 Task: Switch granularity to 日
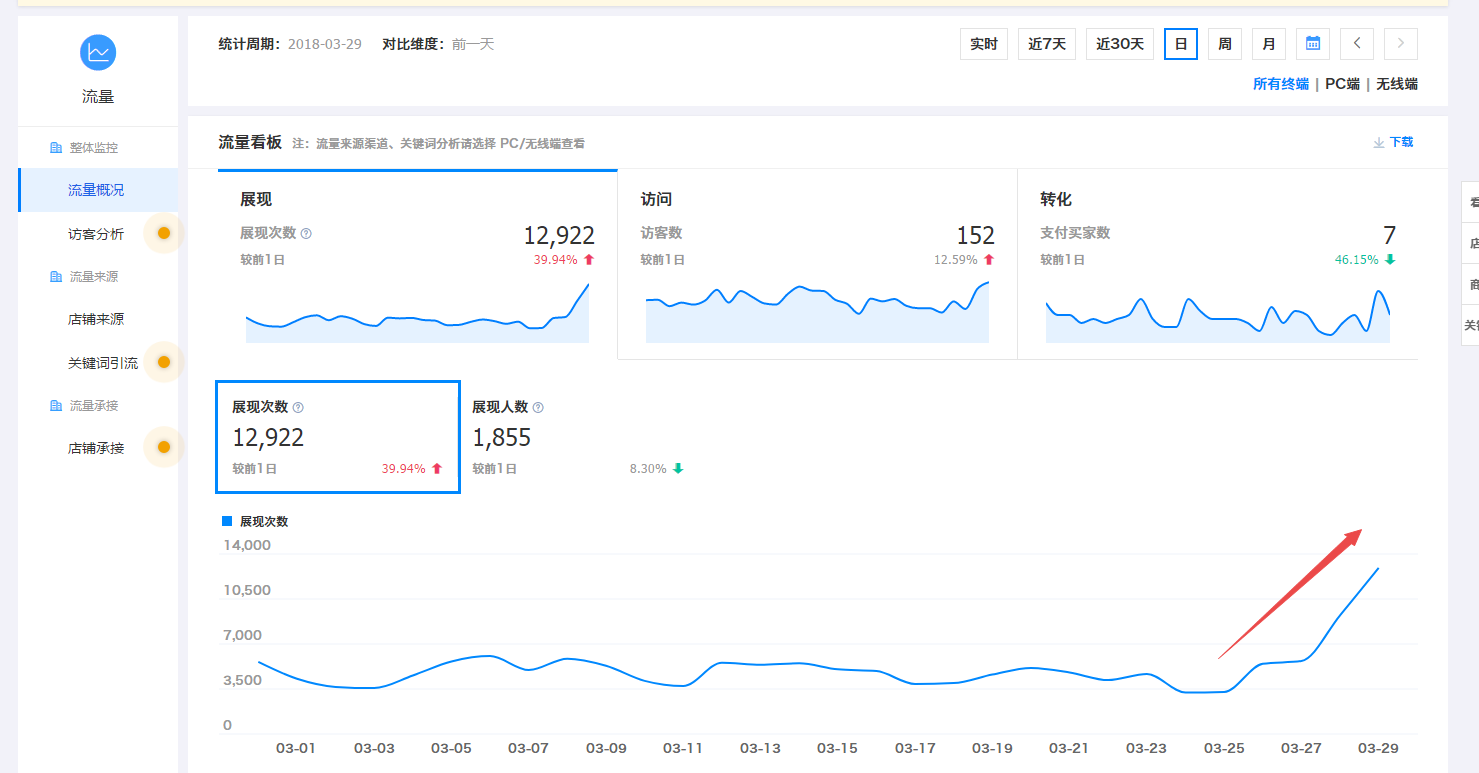pos(1181,44)
